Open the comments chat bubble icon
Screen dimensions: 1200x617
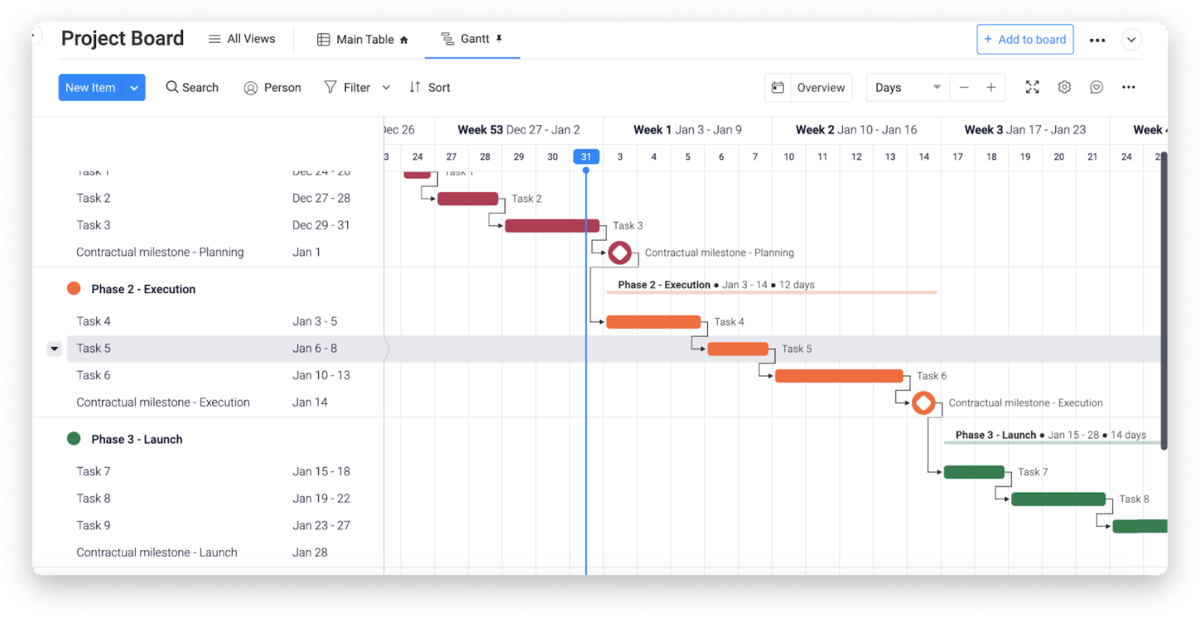(x=1096, y=88)
